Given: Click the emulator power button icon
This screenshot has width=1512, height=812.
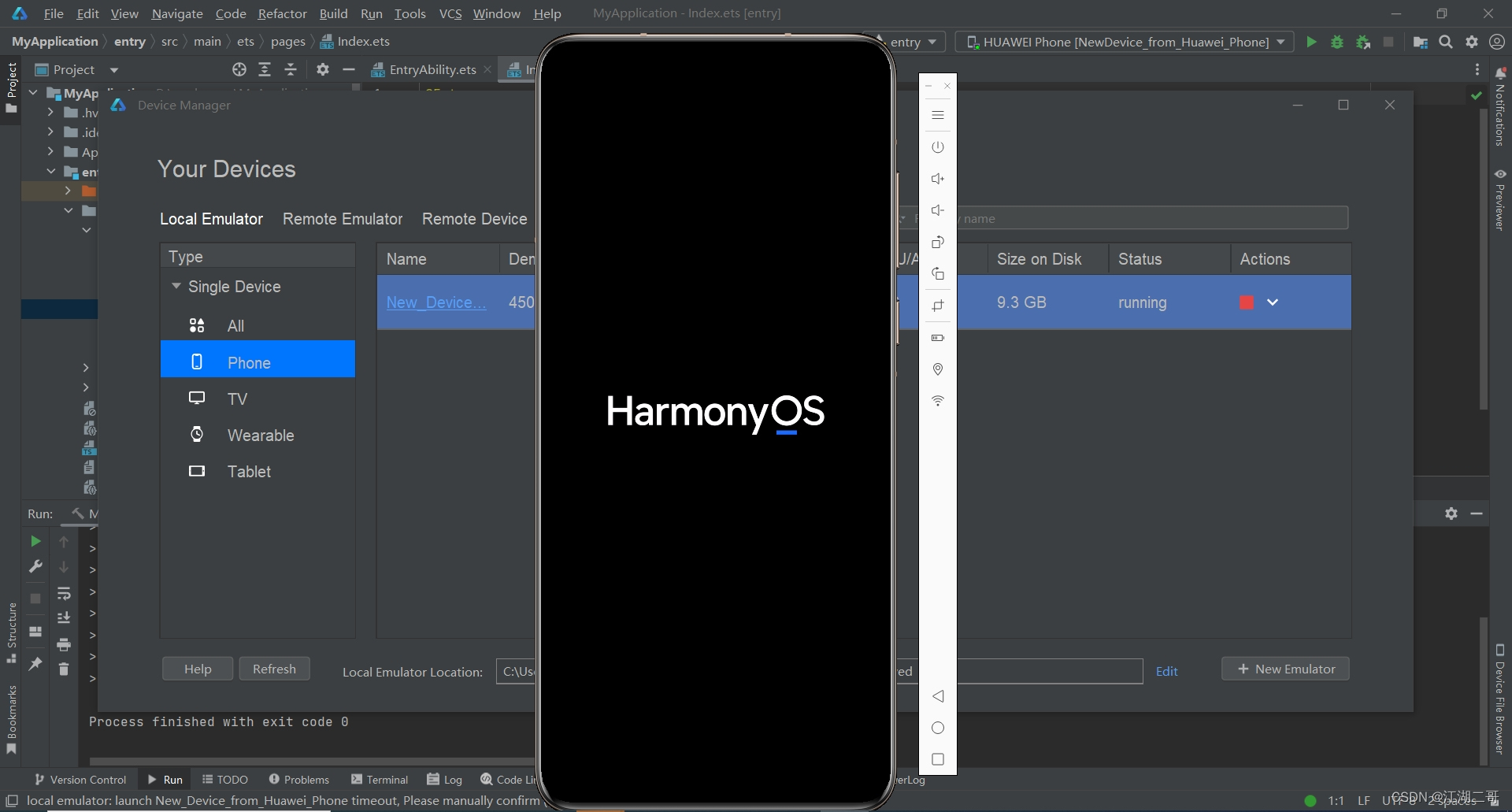Looking at the screenshot, I should tap(937, 147).
